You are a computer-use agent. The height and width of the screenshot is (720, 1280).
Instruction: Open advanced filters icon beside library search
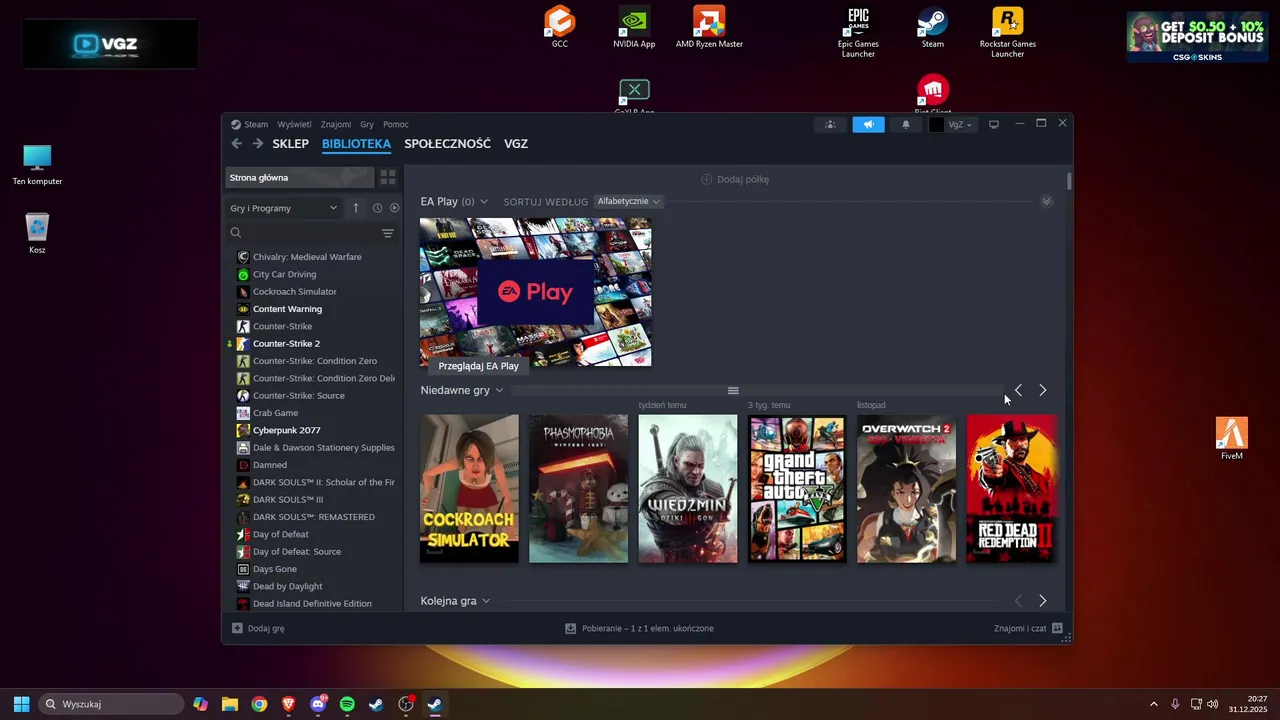pyautogui.click(x=388, y=233)
